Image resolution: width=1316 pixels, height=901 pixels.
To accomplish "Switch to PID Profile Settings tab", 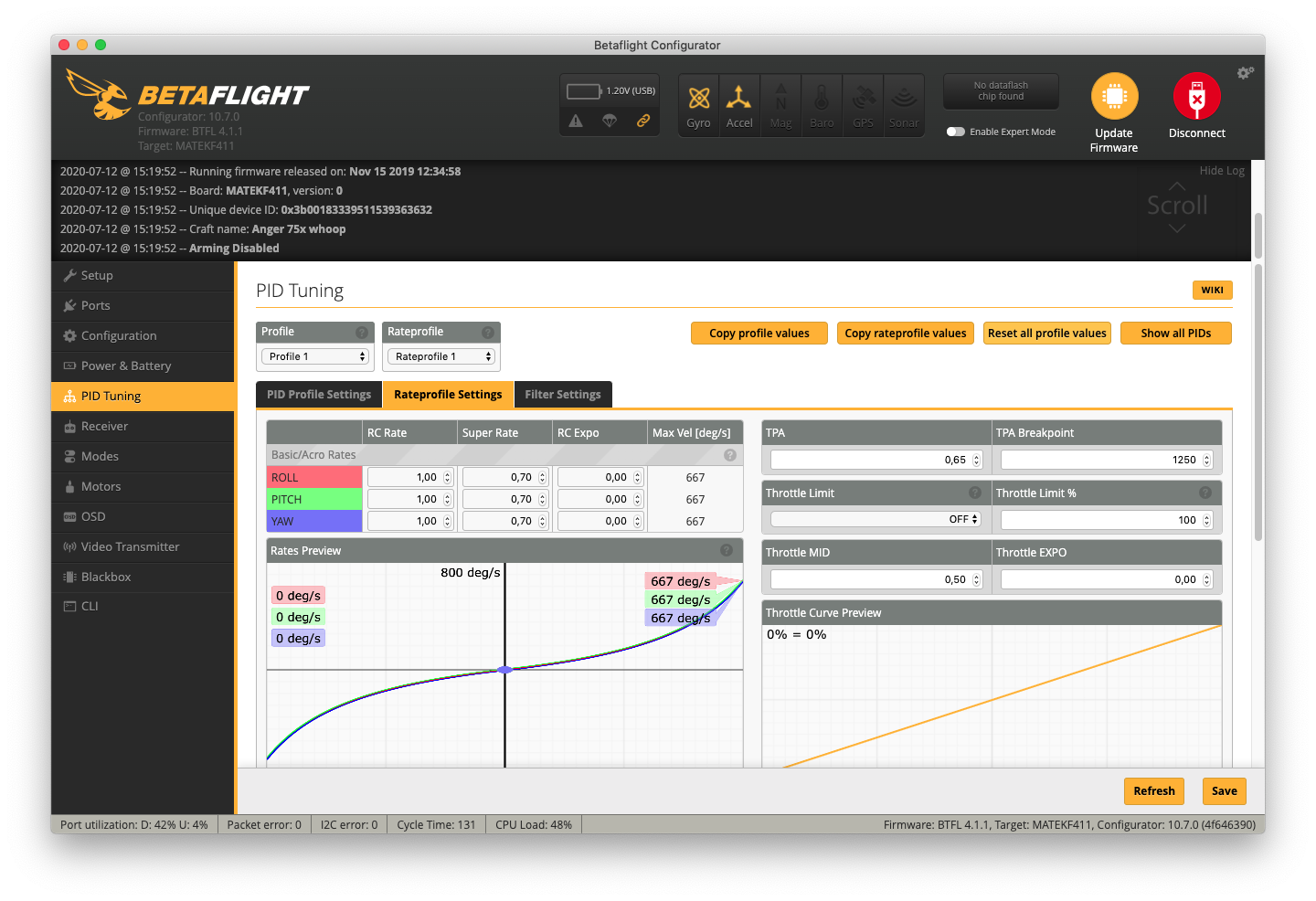I will (x=319, y=395).
